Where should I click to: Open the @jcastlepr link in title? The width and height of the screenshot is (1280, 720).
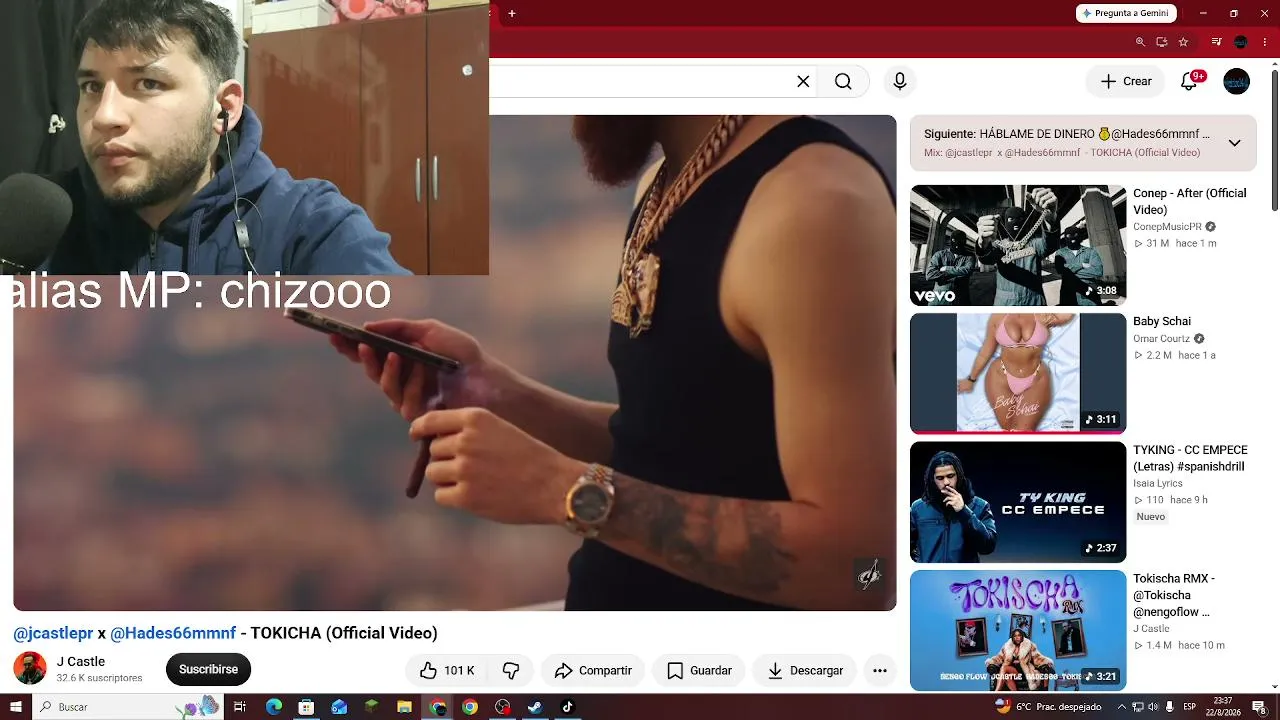[x=53, y=633]
